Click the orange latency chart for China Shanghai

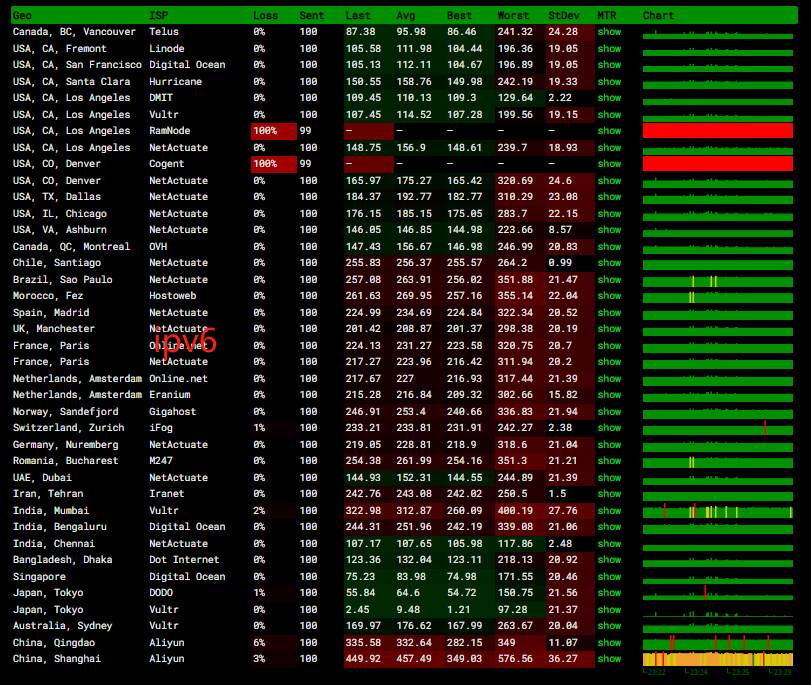pos(718,659)
